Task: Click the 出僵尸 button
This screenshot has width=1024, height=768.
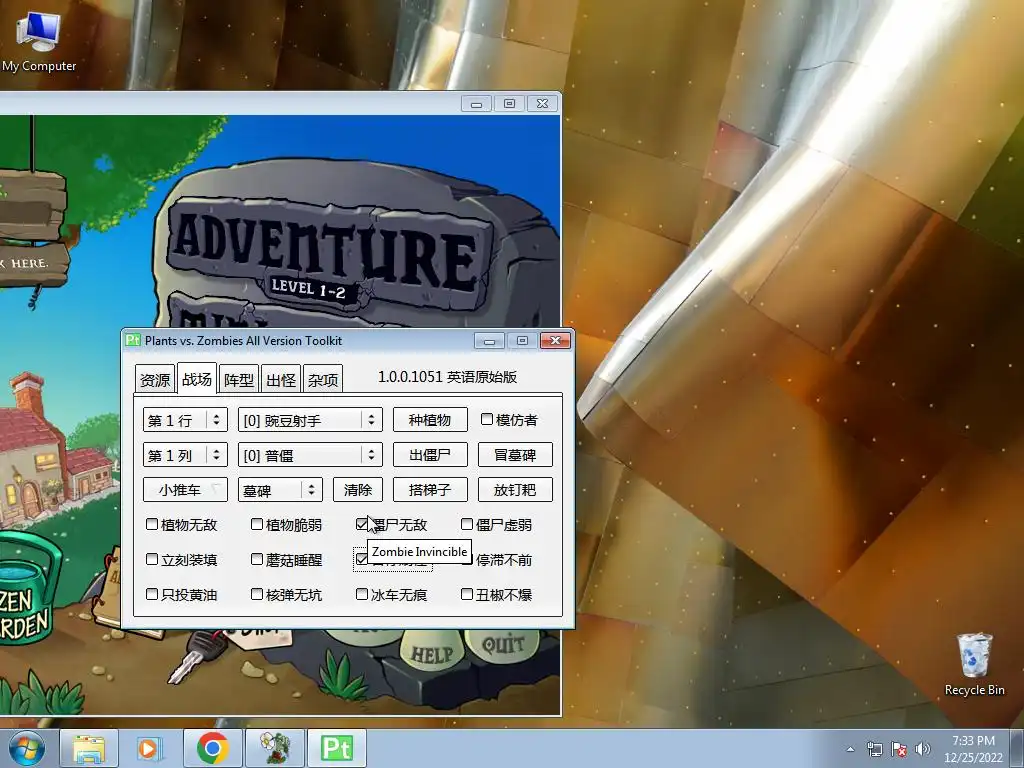Action: click(430, 455)
